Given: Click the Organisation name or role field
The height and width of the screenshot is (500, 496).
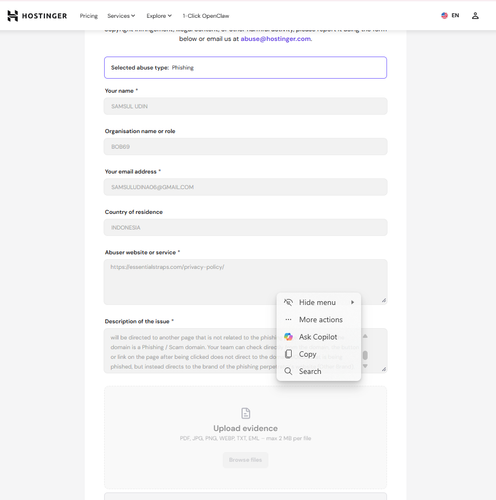Looking at the screenshot, I should click(246, 147).
